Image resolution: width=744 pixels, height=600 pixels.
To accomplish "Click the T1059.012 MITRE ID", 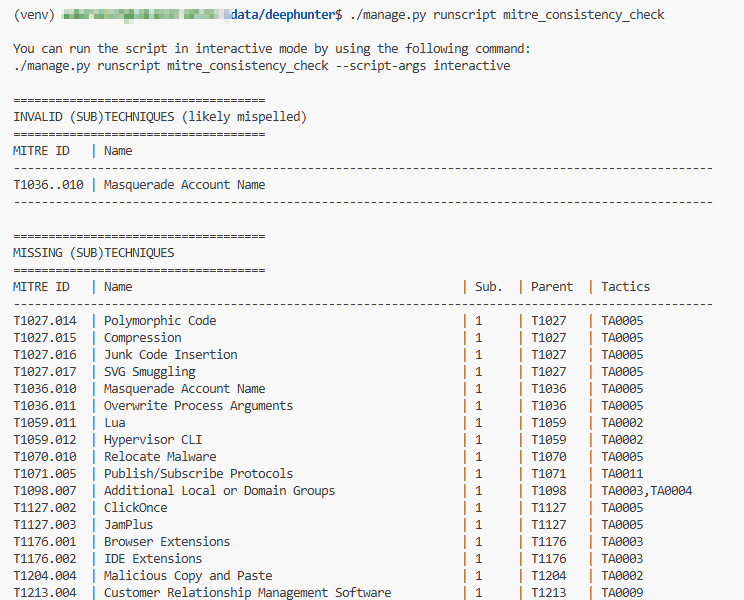I will pyautogui.click(x=45, y=440).
